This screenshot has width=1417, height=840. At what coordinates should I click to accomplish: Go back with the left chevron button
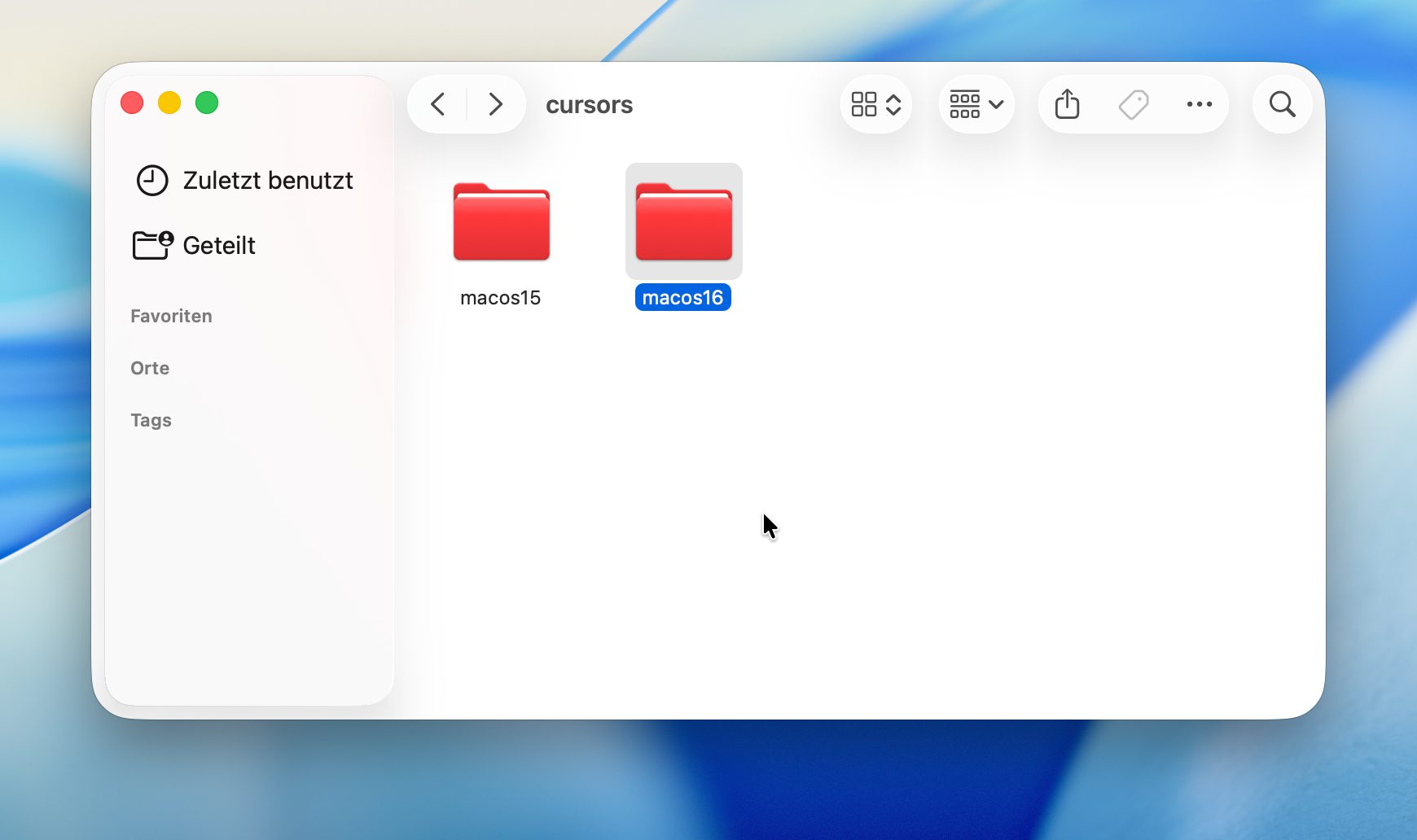coord(438,104)
